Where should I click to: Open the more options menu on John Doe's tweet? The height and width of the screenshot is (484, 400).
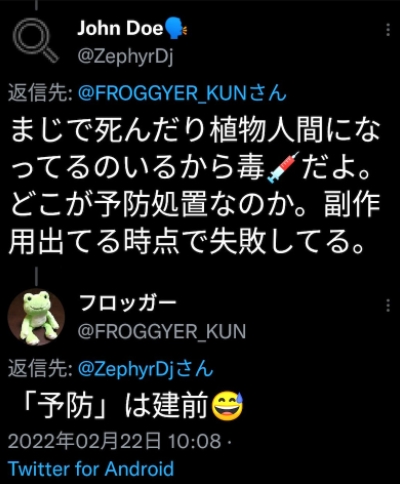pyautogui.click(x=388, y=30)
